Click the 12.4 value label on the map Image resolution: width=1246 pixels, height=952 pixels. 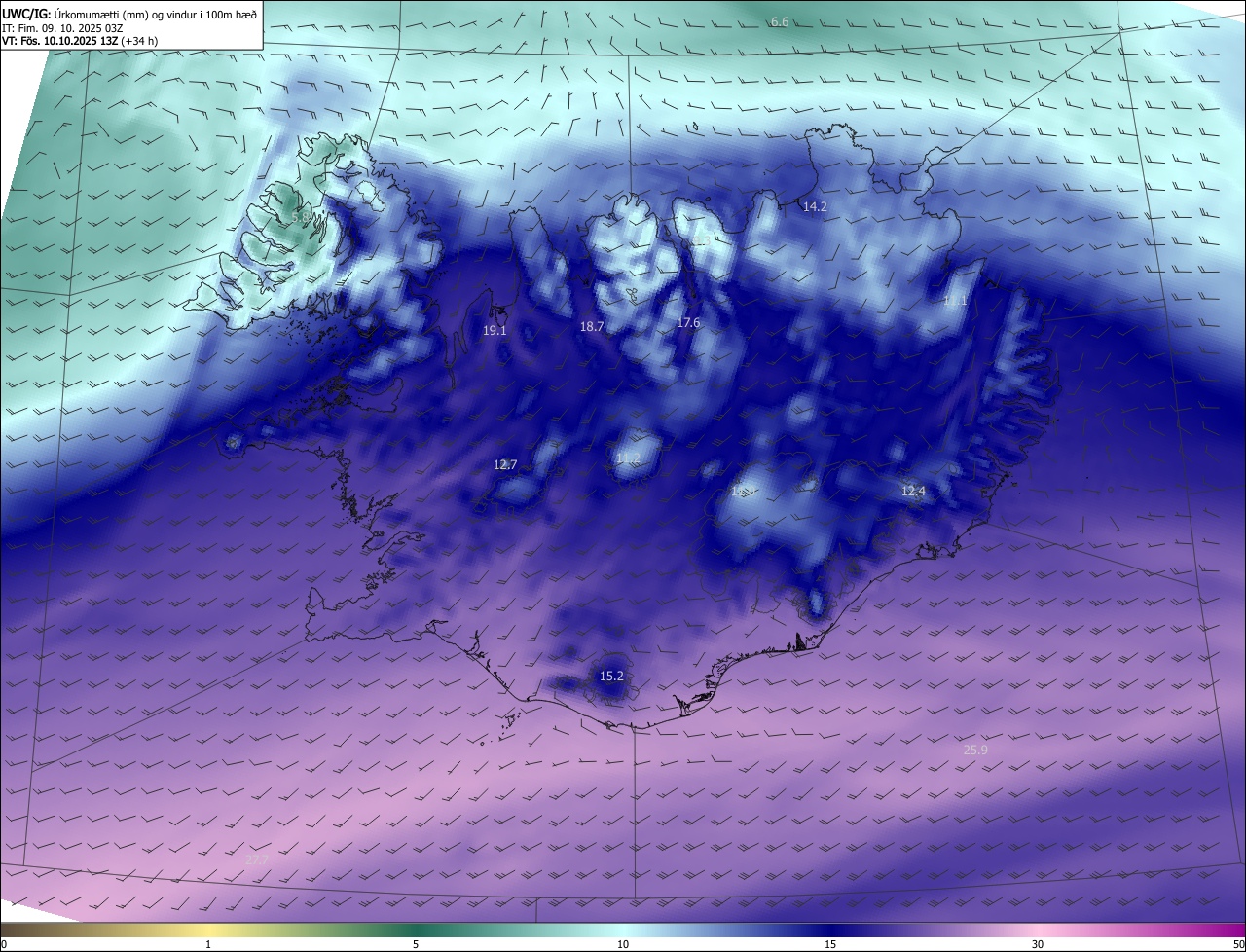(913, 491)
